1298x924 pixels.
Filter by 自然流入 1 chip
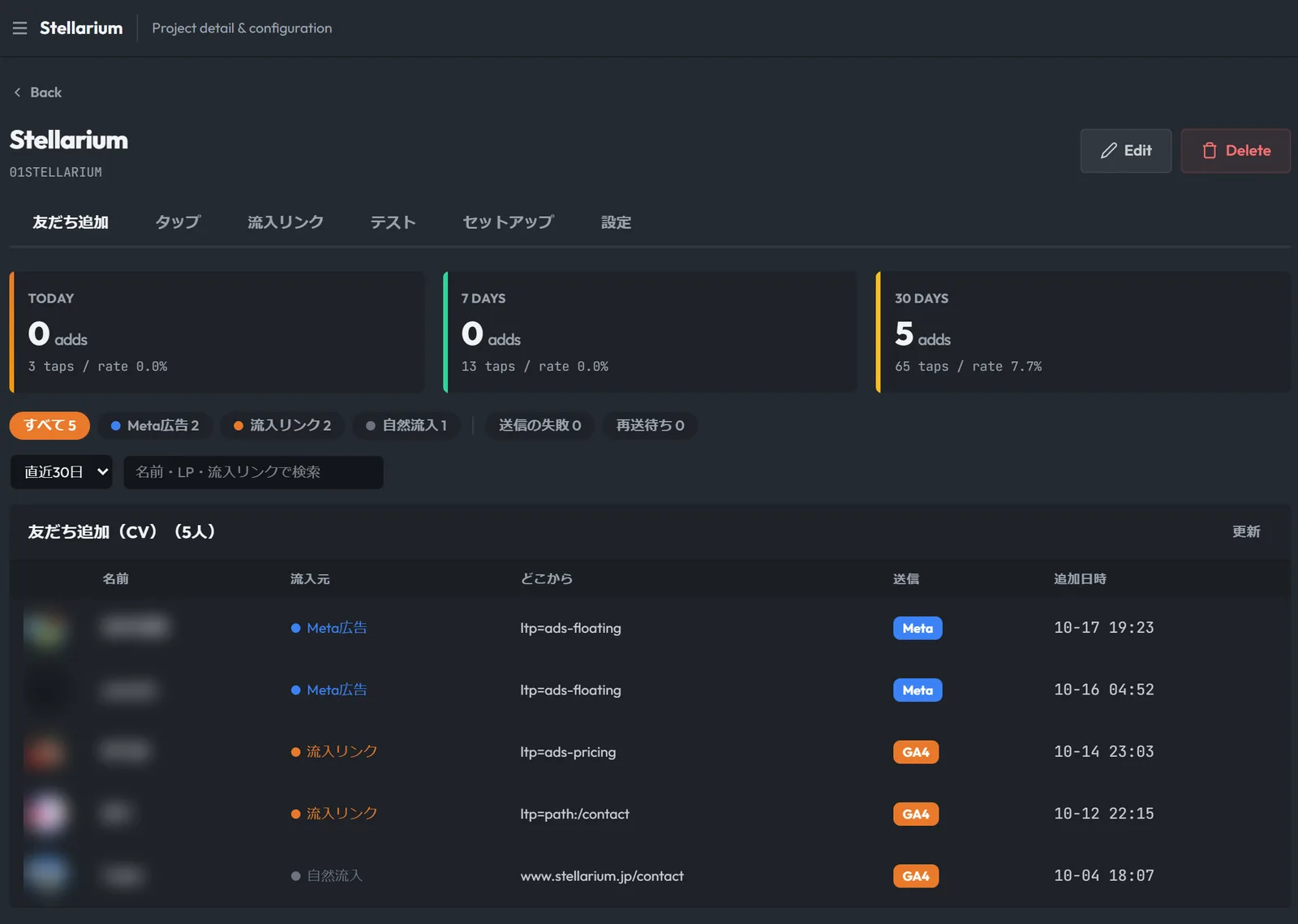pyautogui.click(x=406, y=425)
